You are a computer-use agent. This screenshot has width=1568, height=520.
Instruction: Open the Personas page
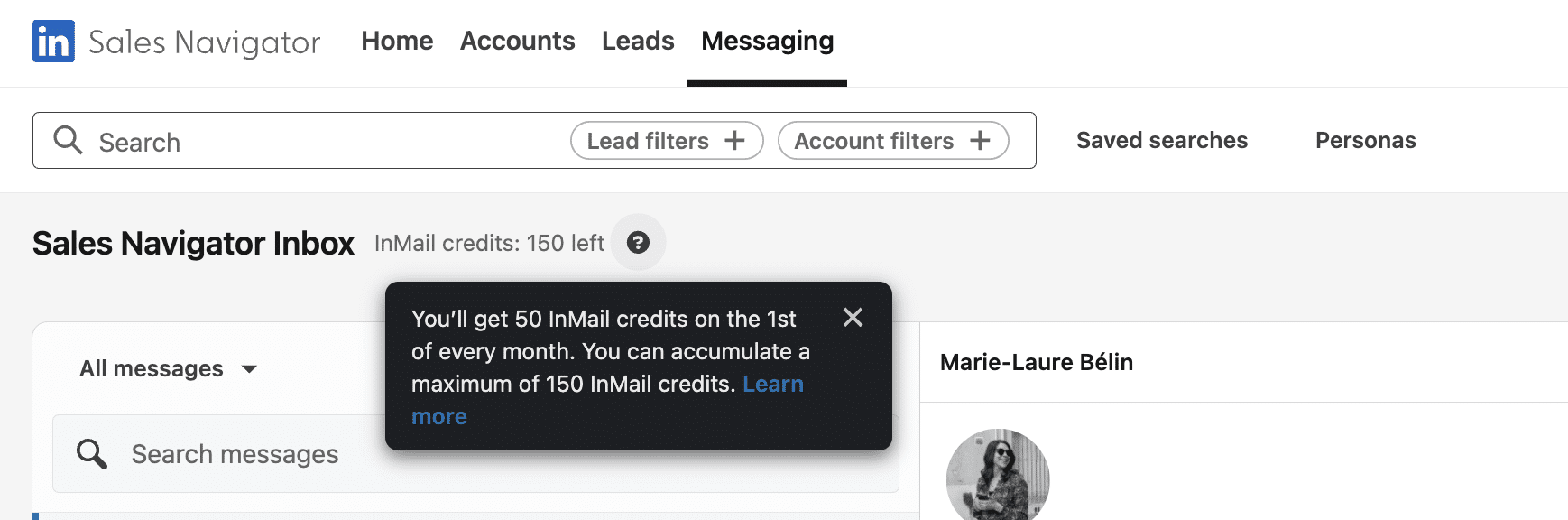(1365, 140)
